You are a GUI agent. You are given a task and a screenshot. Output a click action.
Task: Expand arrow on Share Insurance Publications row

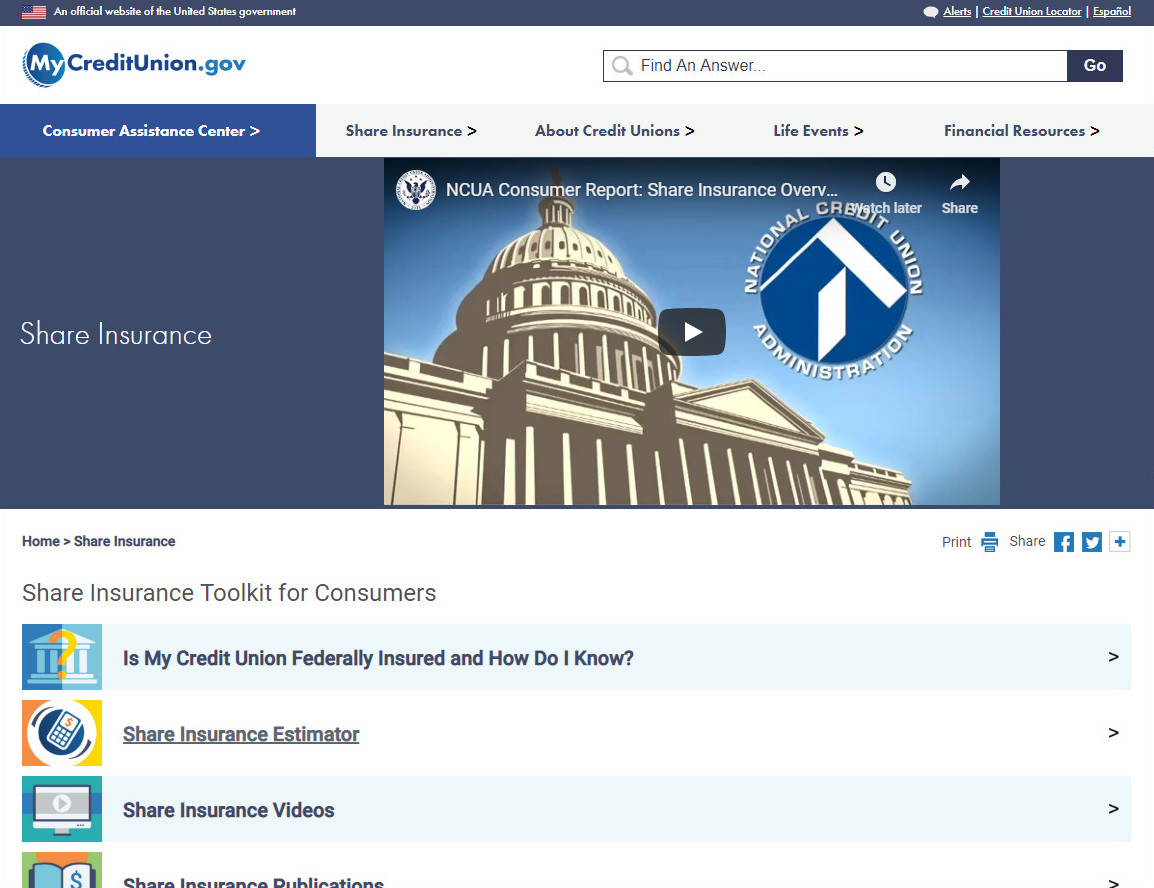[1114, 882]
